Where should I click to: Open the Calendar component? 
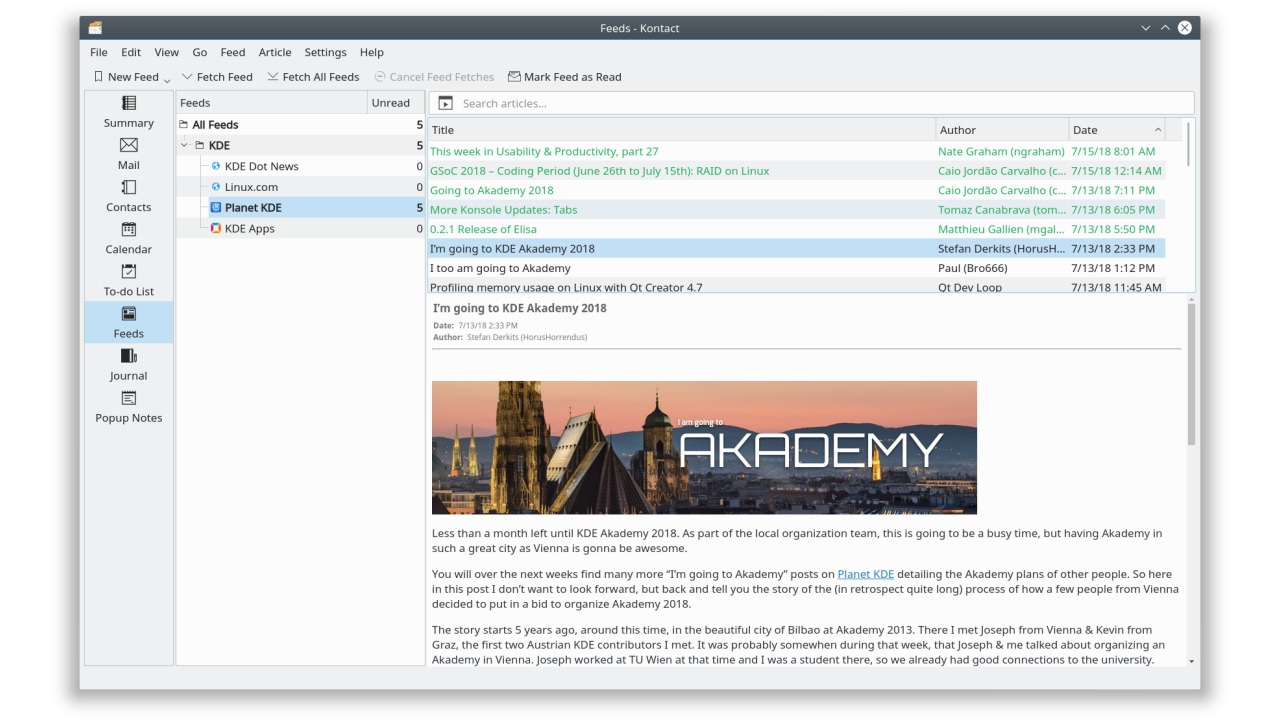[x=128, y=237]
